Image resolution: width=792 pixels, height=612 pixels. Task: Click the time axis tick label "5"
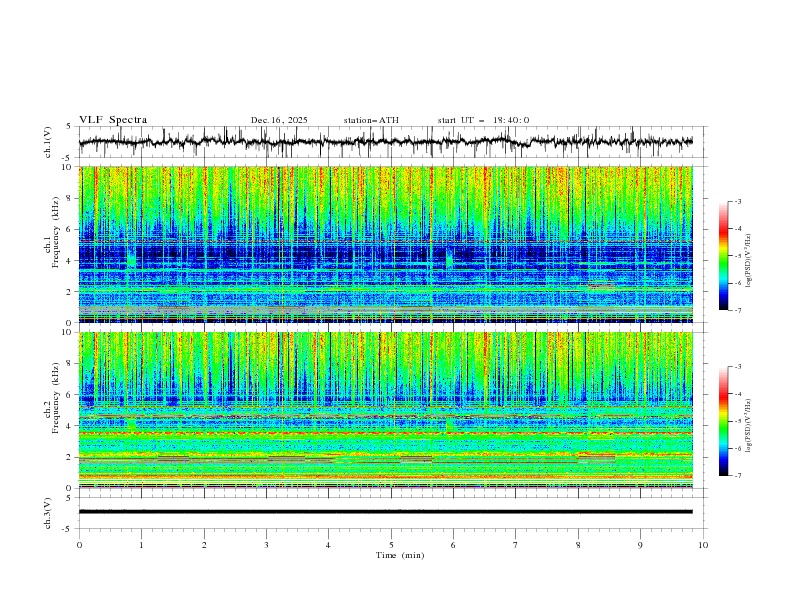click(391, 545)
